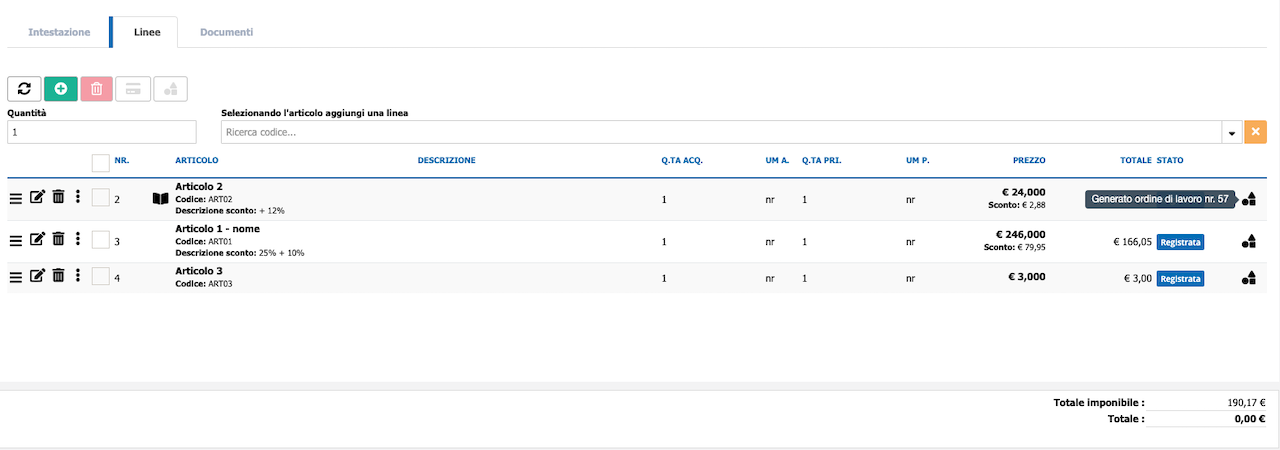This screenshot has width=1280, height=450.
Task: Toggle select-all checkbox in header
Action: coord(100,162)
